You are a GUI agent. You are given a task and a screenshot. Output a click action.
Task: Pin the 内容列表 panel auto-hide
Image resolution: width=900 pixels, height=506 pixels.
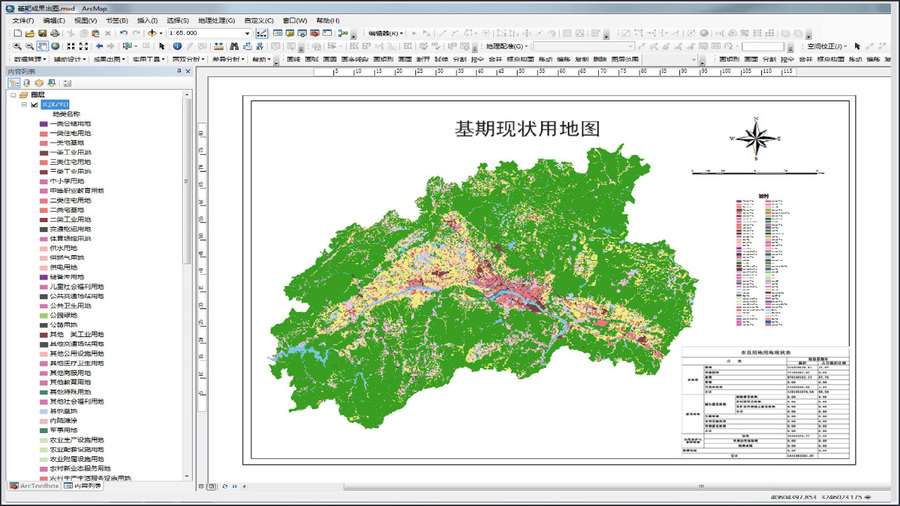179,71
